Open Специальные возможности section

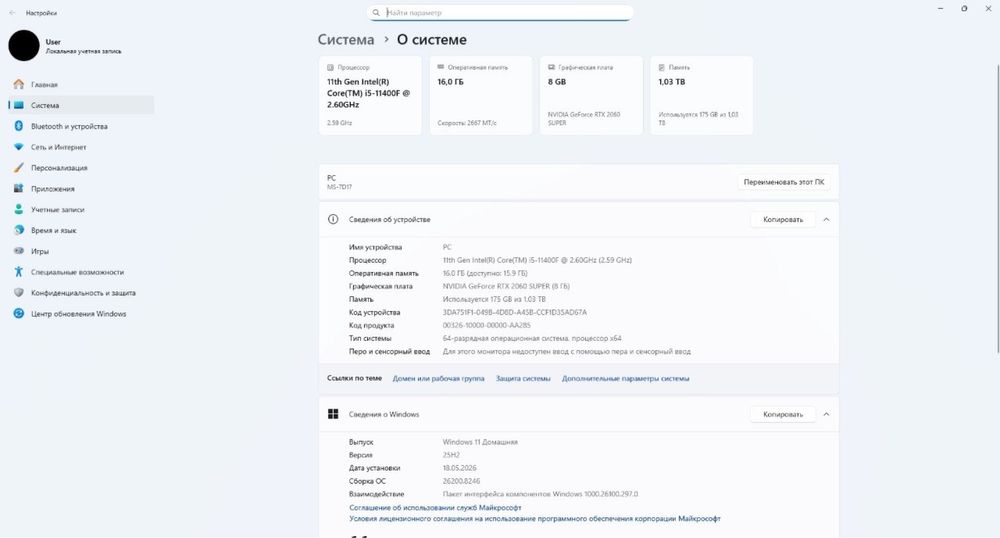tap(81, 272)
